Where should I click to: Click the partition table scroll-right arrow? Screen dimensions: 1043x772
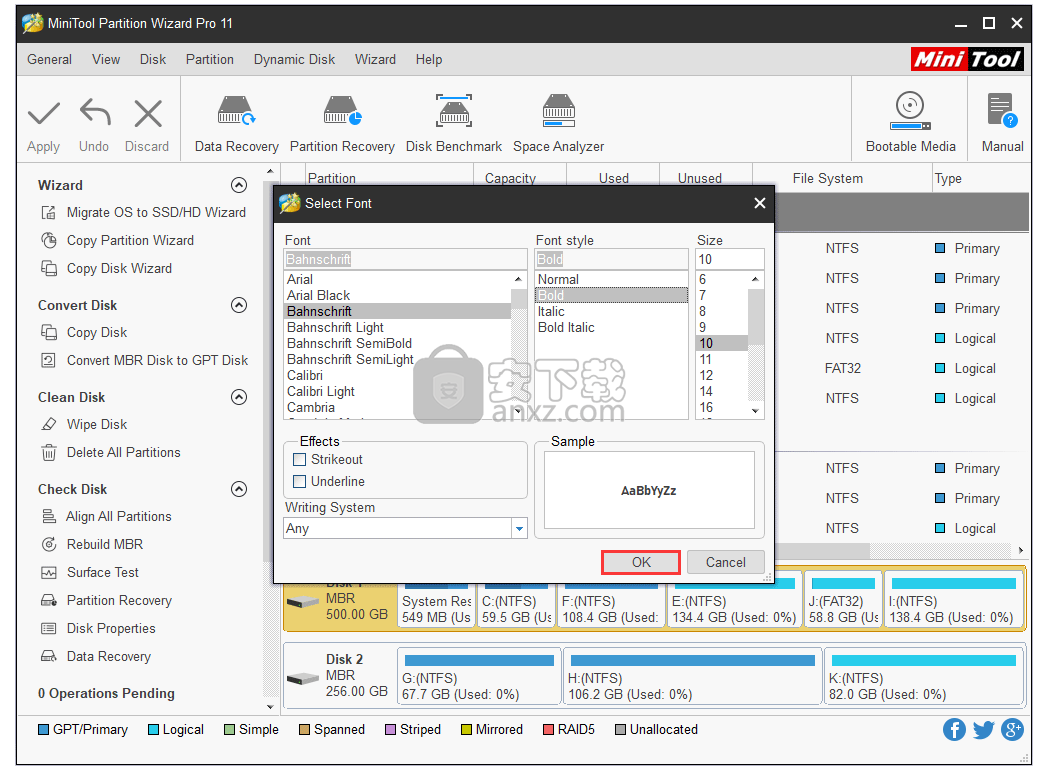click(1021, 551)
